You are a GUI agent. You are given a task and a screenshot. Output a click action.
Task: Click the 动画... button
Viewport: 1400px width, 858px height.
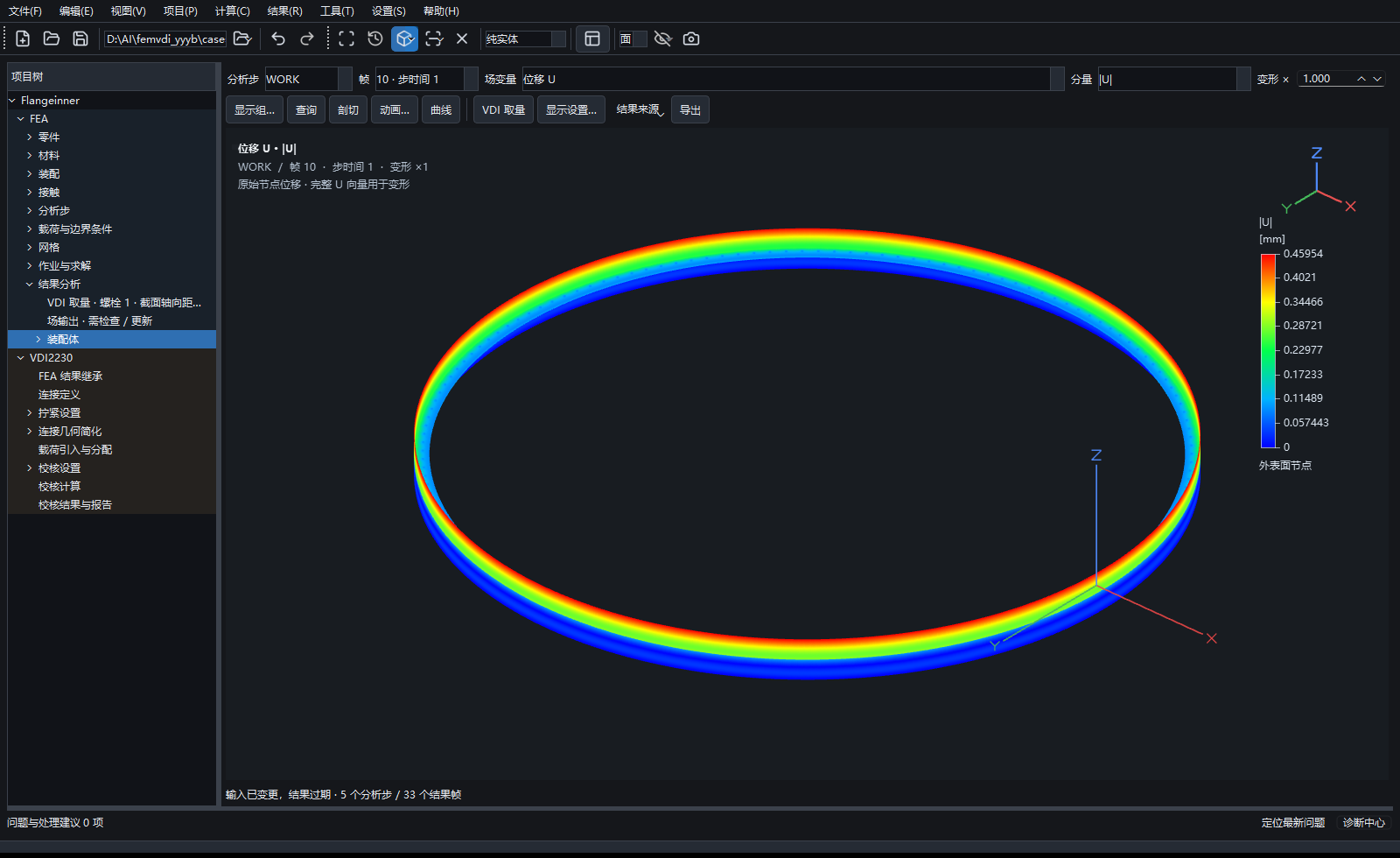[395, 109]
